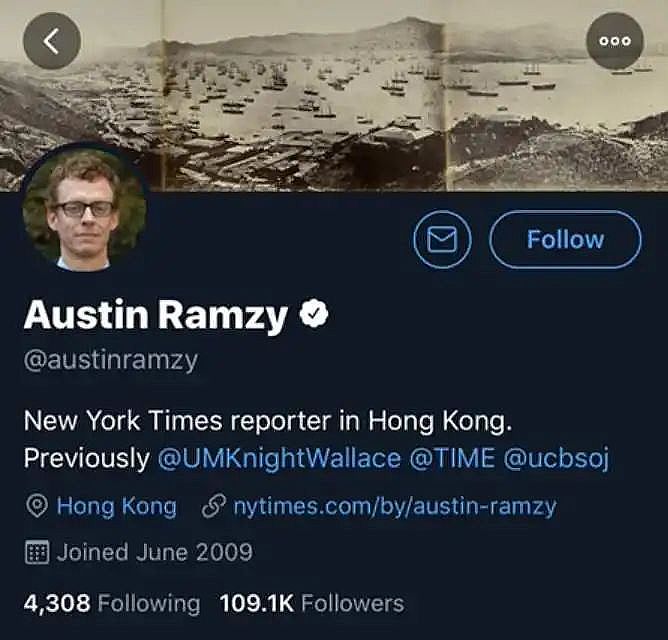Open the Hong Kong location link

click(117, 507)
